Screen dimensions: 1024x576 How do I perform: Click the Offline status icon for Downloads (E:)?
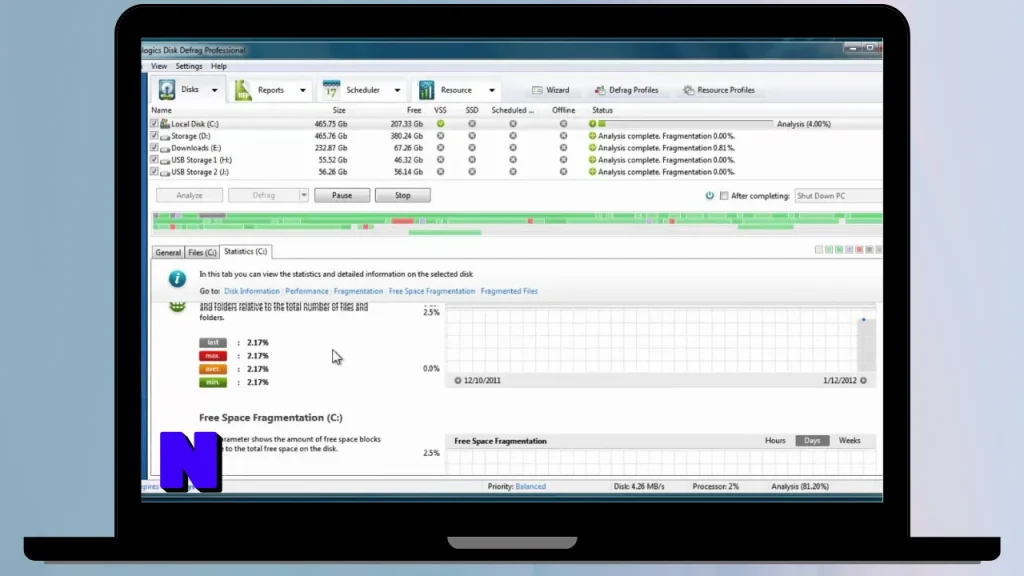tap(563, 148)
